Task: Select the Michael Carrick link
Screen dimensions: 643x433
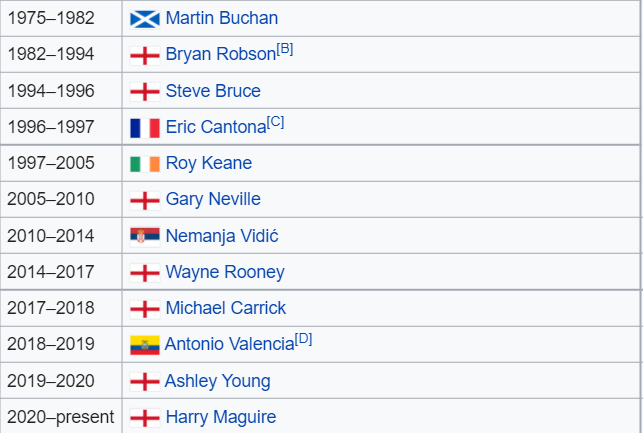Action: click(x=226, y=308)
